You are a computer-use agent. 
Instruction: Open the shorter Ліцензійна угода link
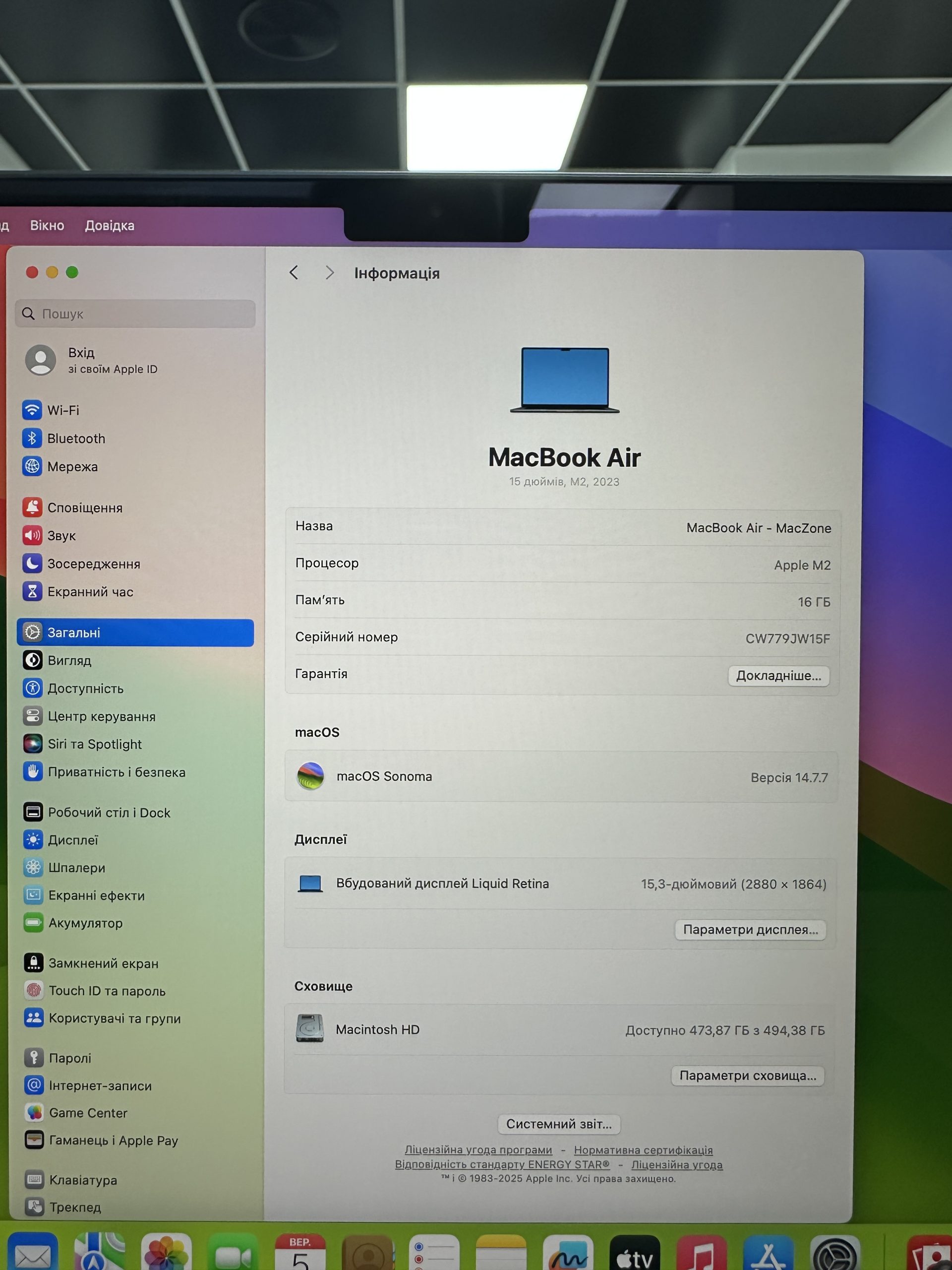pos(677,1165)
